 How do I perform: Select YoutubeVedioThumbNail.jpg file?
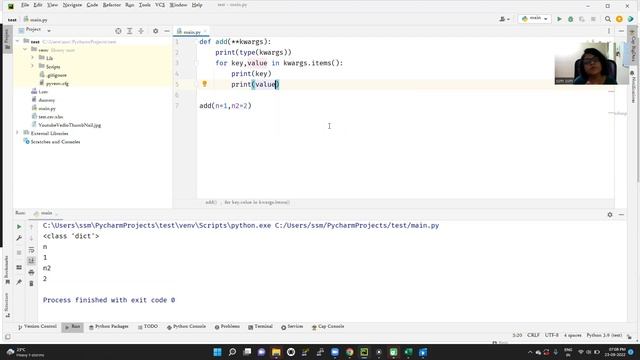click(x=69, y=125)
